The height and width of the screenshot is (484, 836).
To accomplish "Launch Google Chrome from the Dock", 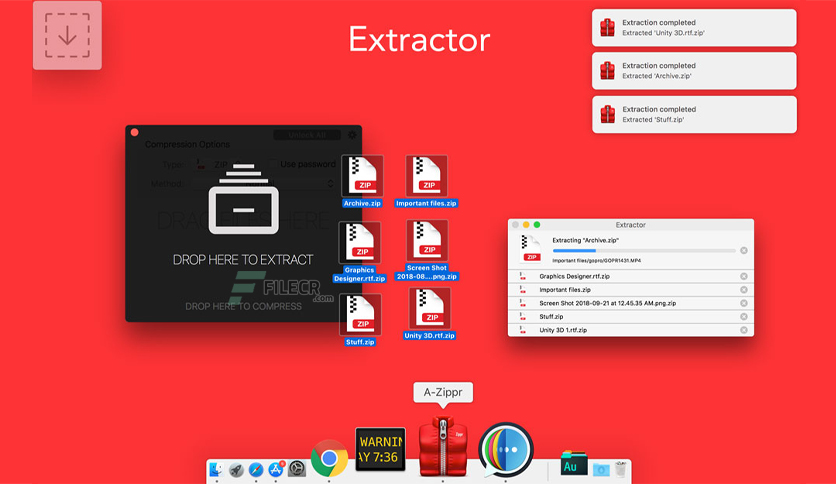I will [329, 458].
